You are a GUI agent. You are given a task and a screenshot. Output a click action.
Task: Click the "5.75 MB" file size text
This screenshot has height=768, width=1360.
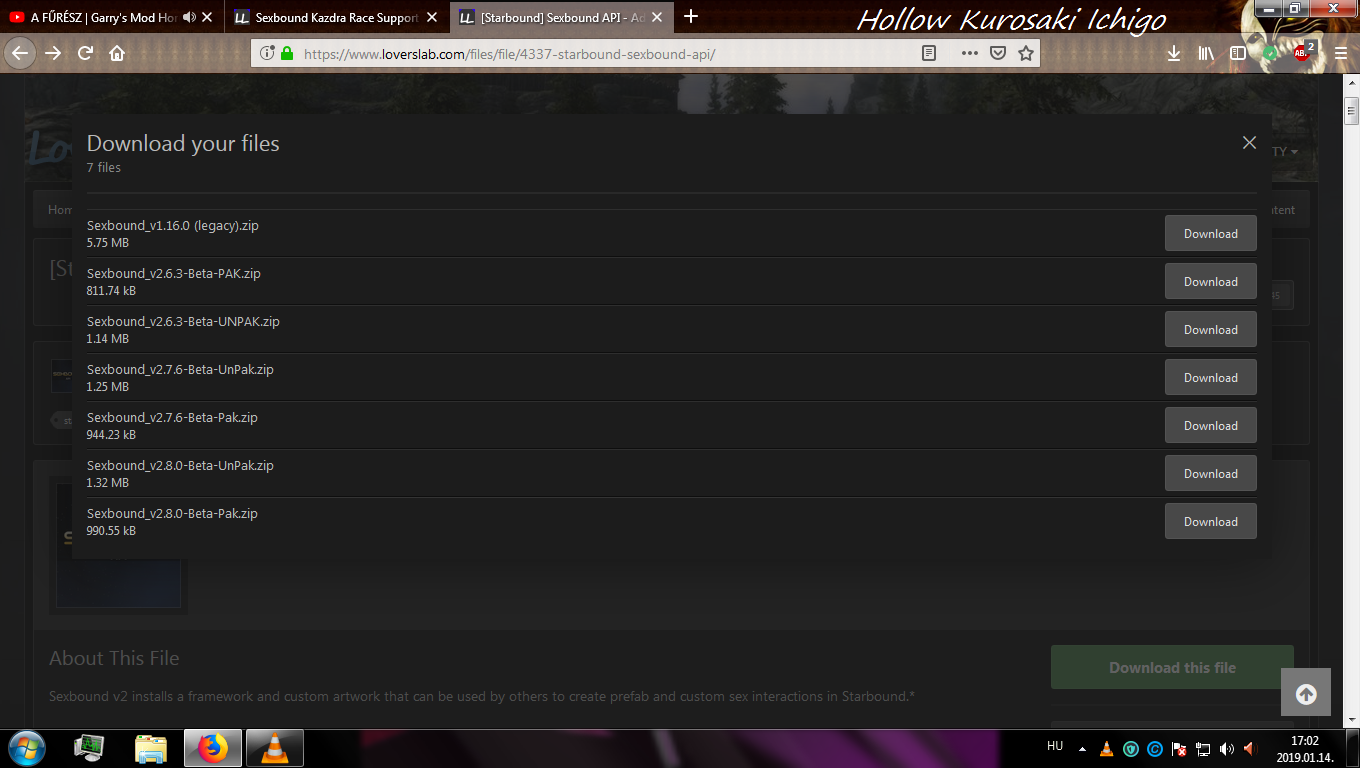(108, 243)
